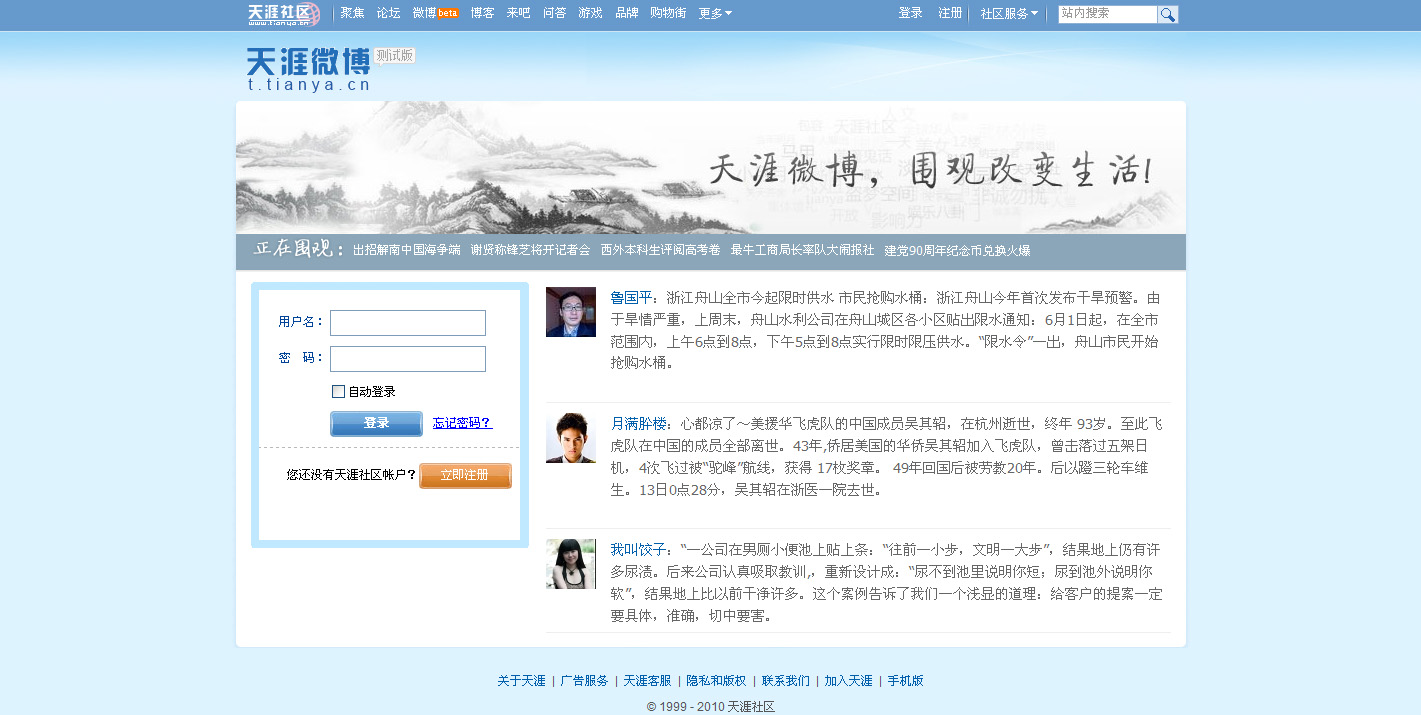
Task: Toggle the 自动登录 checkbox
Action: point(338,391)
